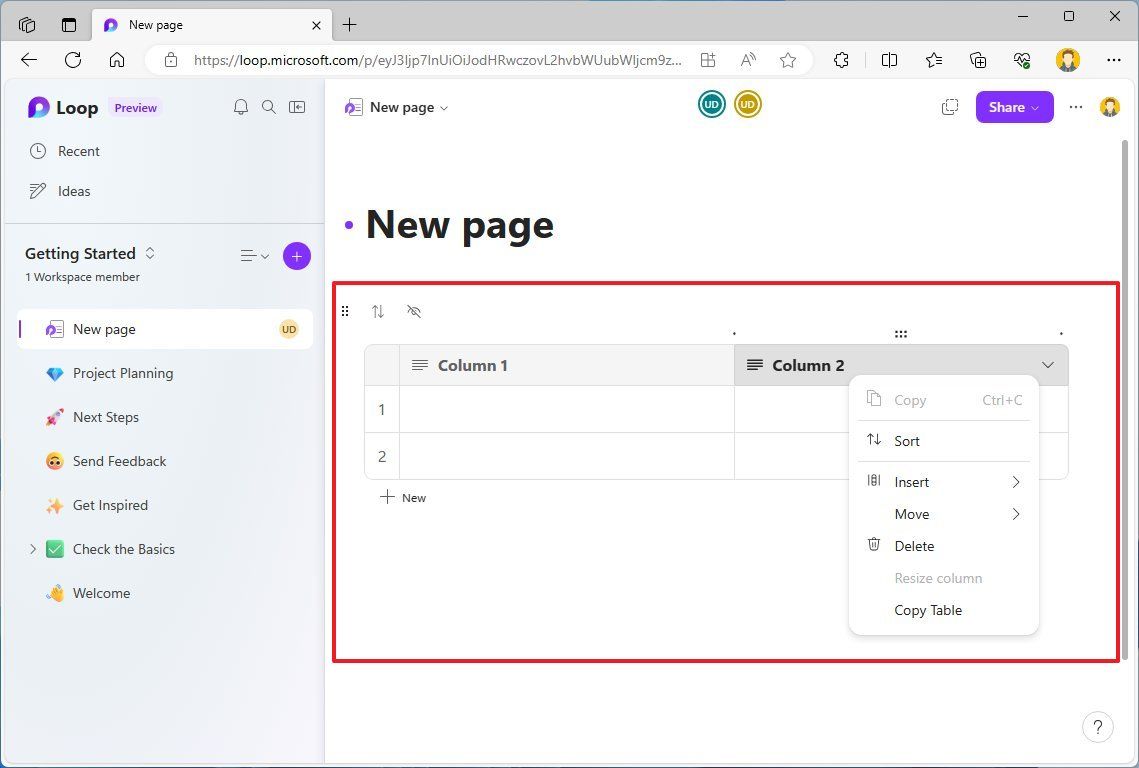Open the notifications bell icon
The width and height of the screenshot is (1139, 768).
(240, 106)
